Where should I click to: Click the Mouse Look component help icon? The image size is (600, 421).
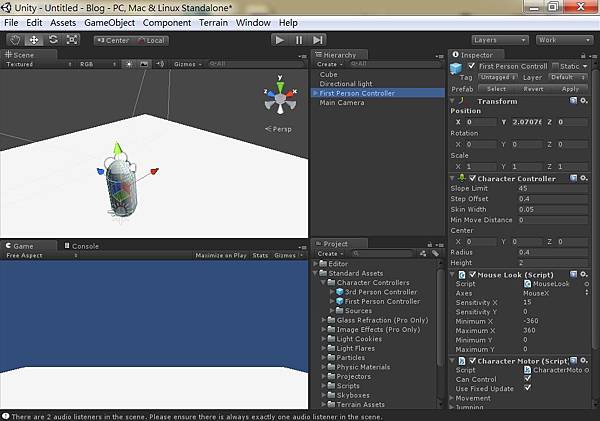[573, 274]
